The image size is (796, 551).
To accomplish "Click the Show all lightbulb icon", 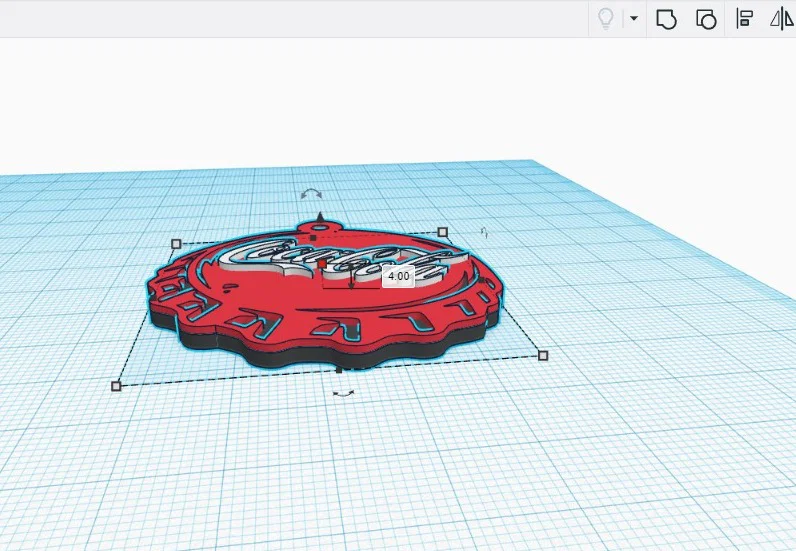I will pos(605,19).
